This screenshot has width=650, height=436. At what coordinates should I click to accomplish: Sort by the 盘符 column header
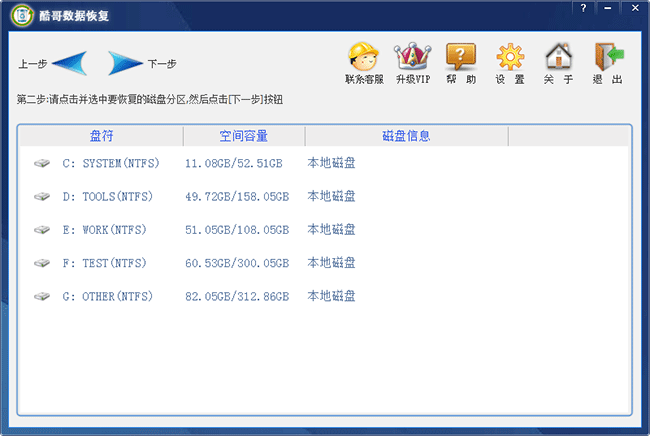(102, 136)
